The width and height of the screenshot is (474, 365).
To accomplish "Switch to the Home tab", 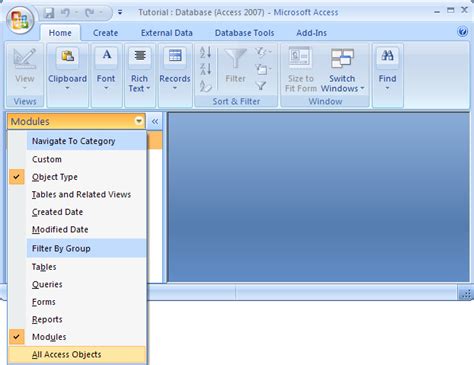I will [60, 33].
